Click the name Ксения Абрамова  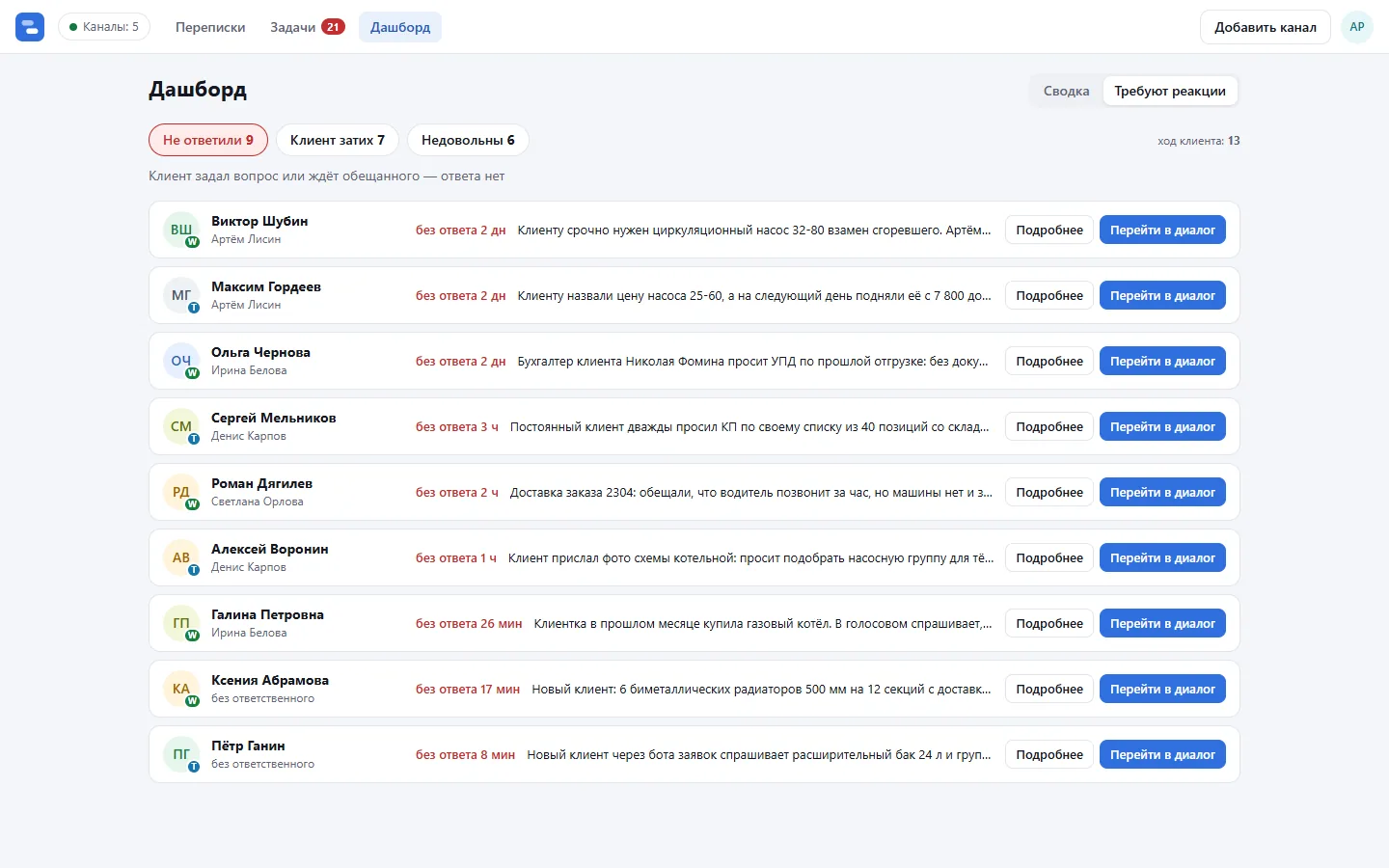pyautogui.click(x=270, y=680)
